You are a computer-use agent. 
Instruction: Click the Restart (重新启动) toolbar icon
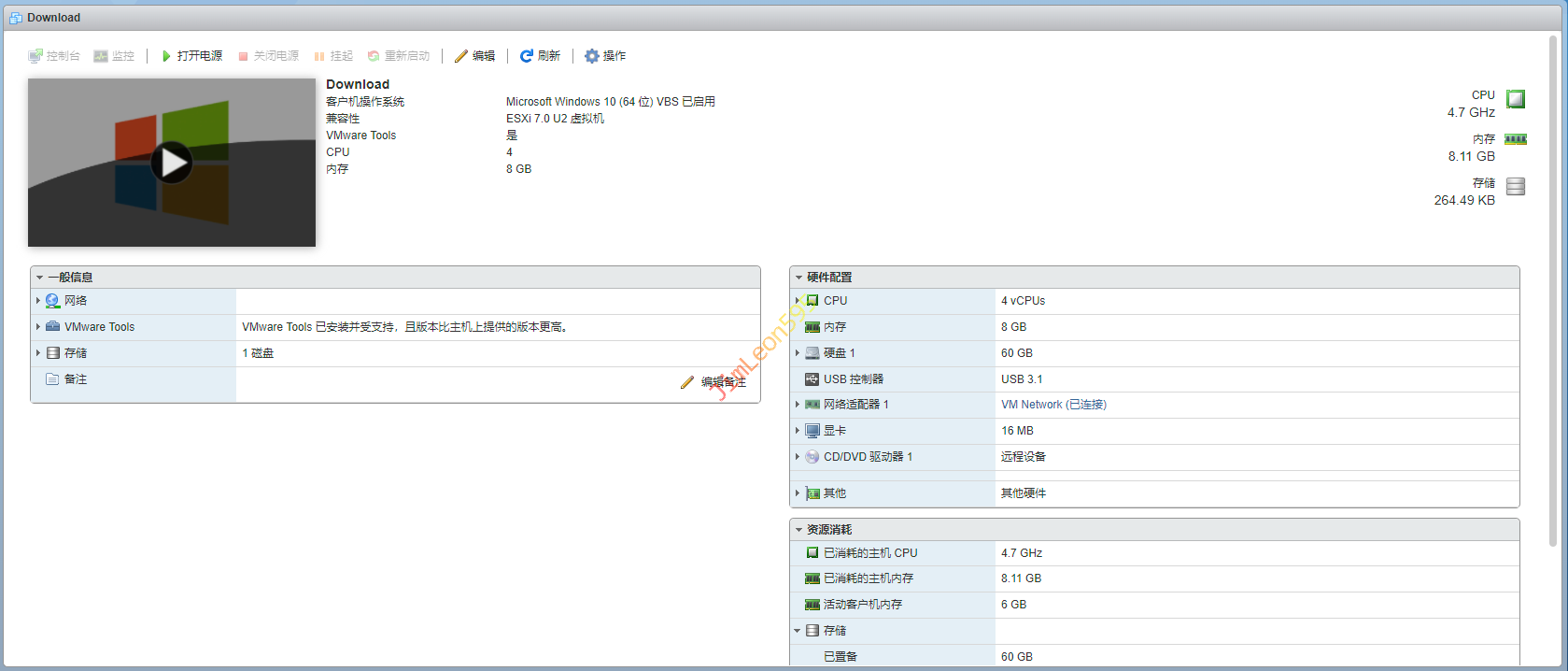coord(374,56)
